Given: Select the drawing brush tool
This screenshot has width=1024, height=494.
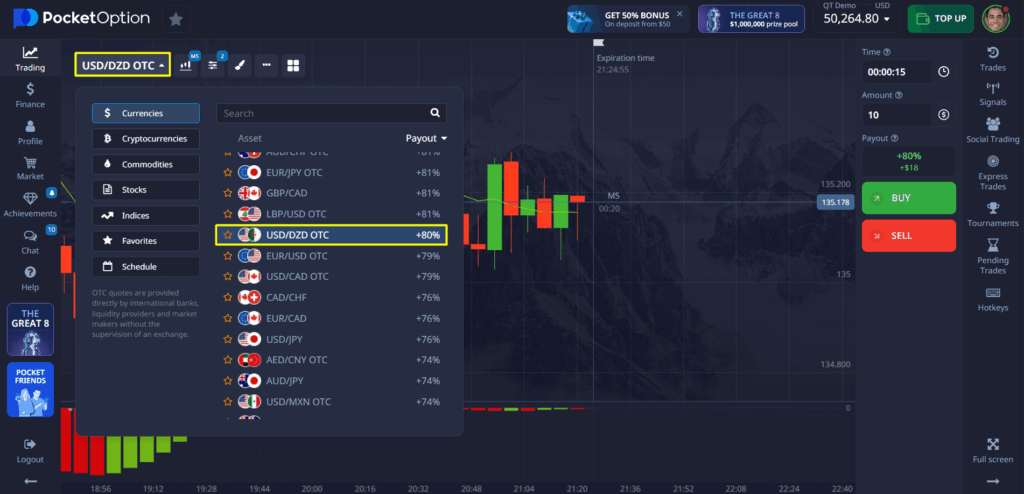Looking at the screenshot, I should tap(240, 65).
